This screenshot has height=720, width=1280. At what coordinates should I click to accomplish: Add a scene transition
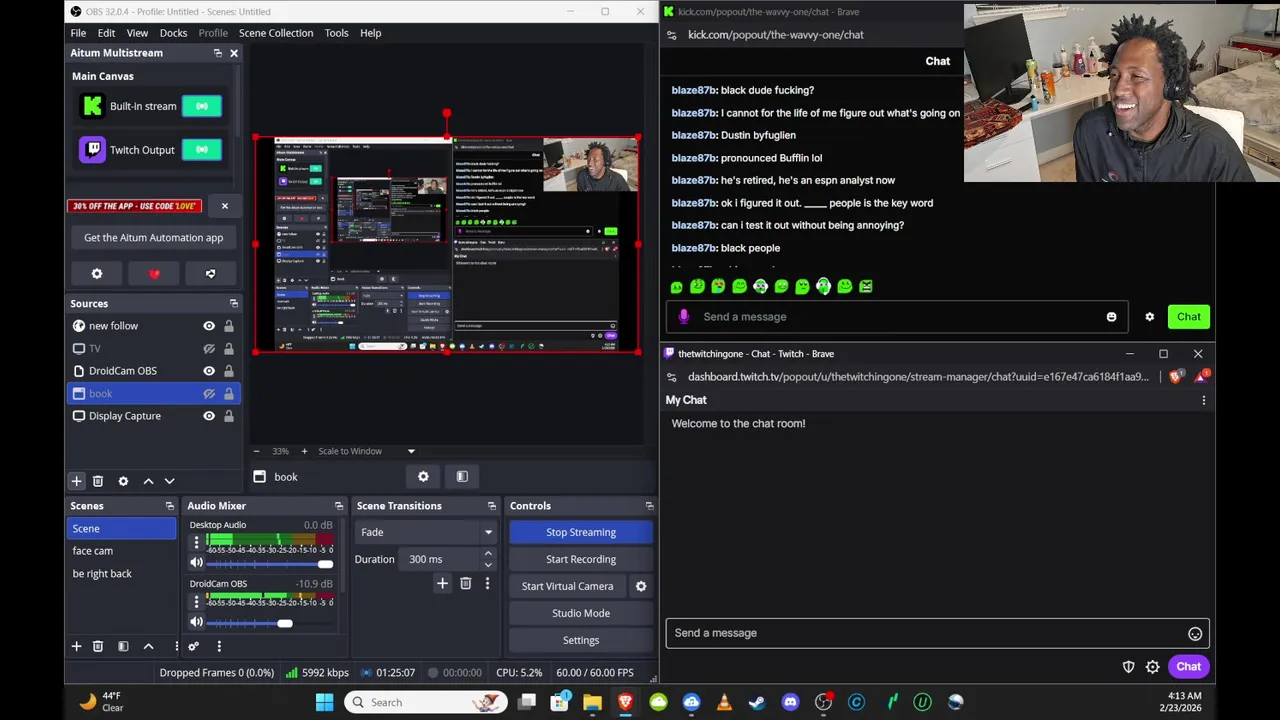coord(442,584)
